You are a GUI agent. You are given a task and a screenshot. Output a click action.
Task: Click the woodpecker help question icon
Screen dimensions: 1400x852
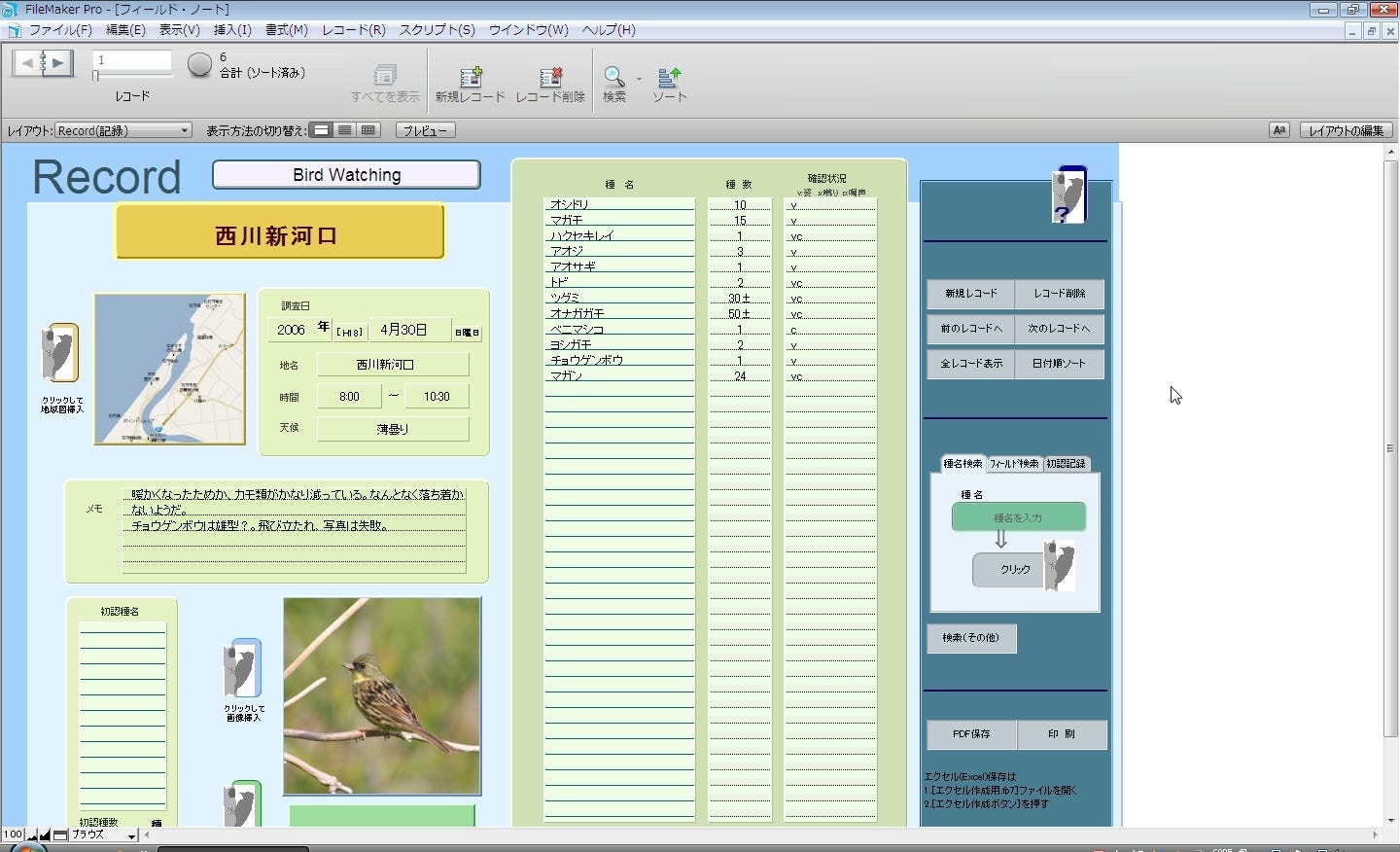click(x=1068, y=195)
